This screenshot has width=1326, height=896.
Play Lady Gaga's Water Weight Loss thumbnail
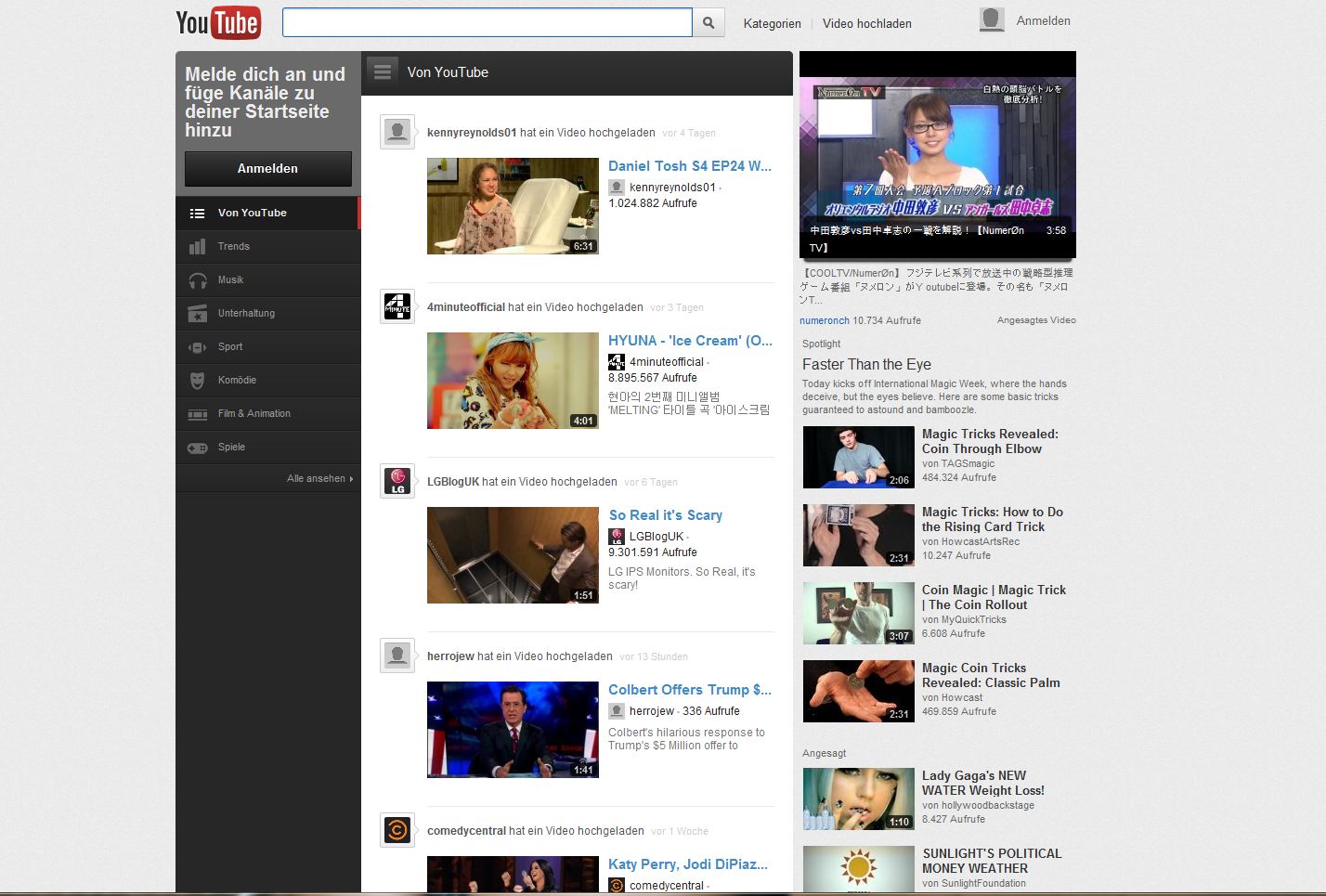pyautogui.click(x=859, y=799)
